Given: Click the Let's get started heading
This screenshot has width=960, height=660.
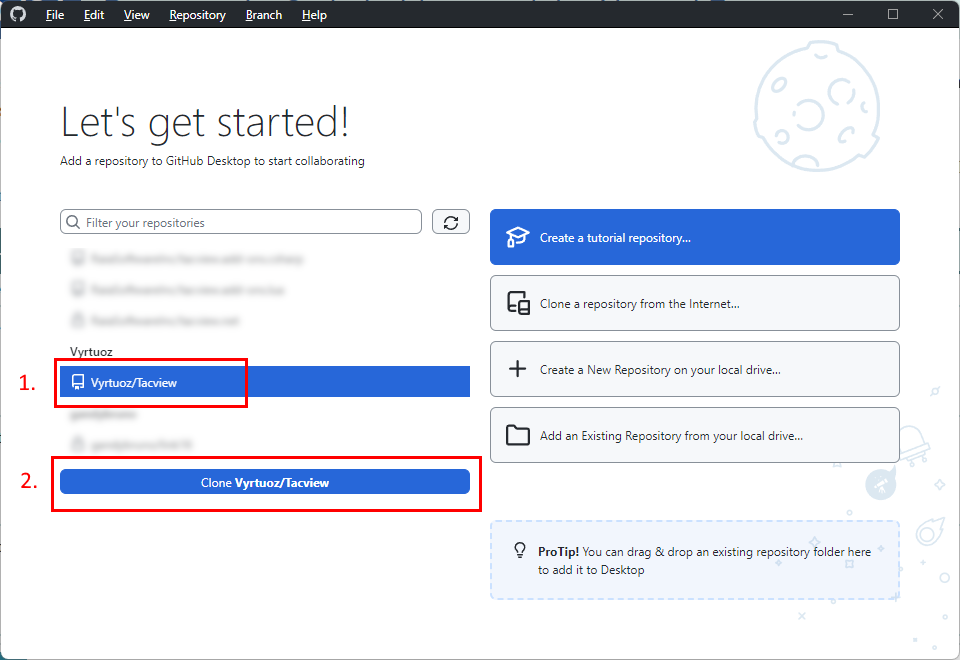Looking at the screenshot, I should tap(204, 122).
